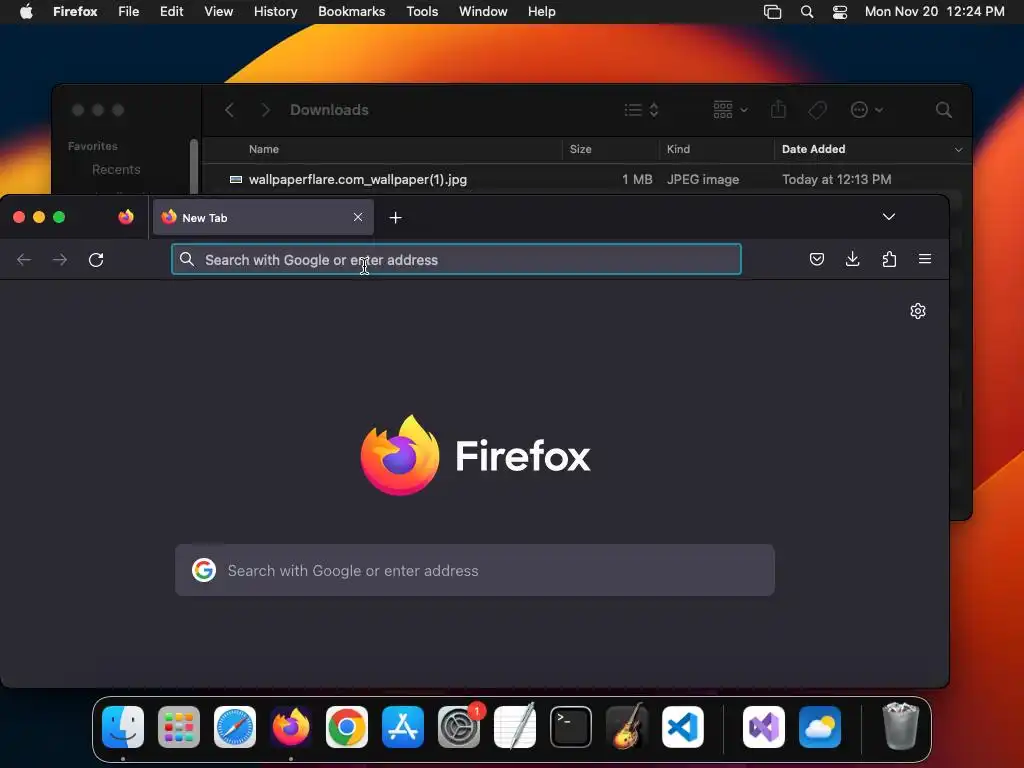
Task: Open the Firefox app menu in the menu bar
Action: tap(75, 12)
